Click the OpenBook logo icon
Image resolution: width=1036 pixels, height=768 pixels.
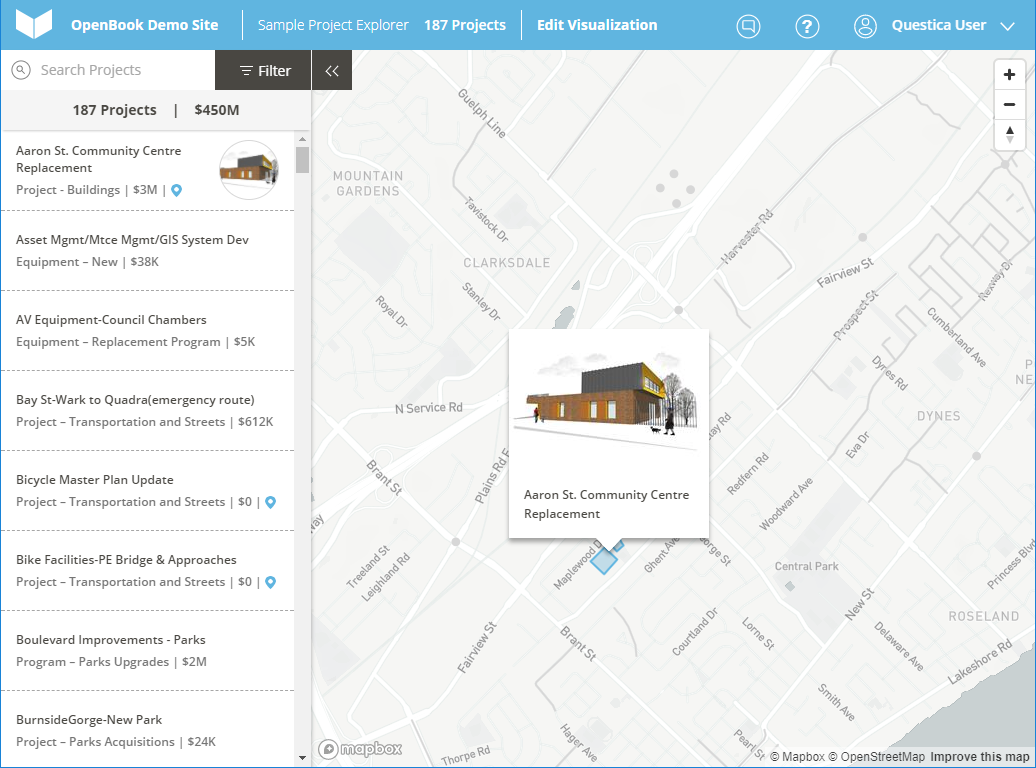tap(33, 22)
